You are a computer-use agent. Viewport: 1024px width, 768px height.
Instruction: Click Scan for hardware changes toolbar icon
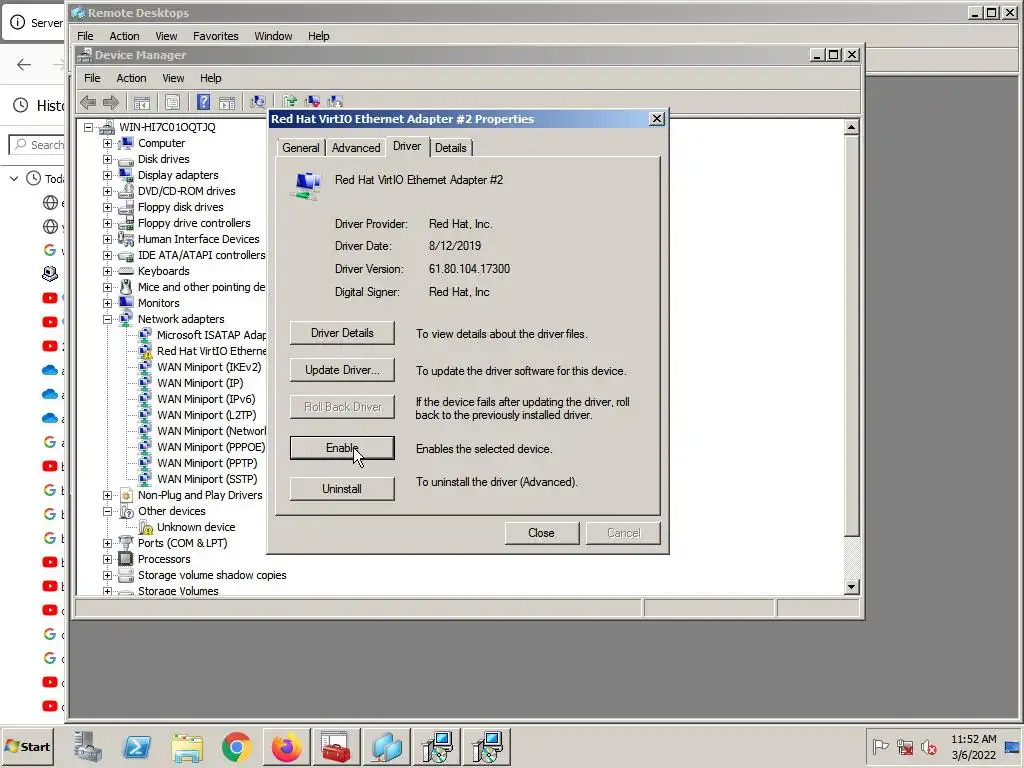coord(258,102)
